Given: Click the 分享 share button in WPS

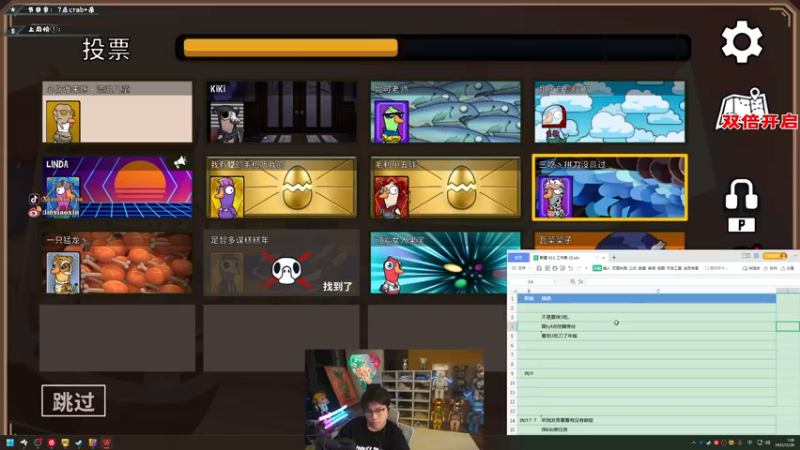Looking at the screenshot, I should point(786,268).
